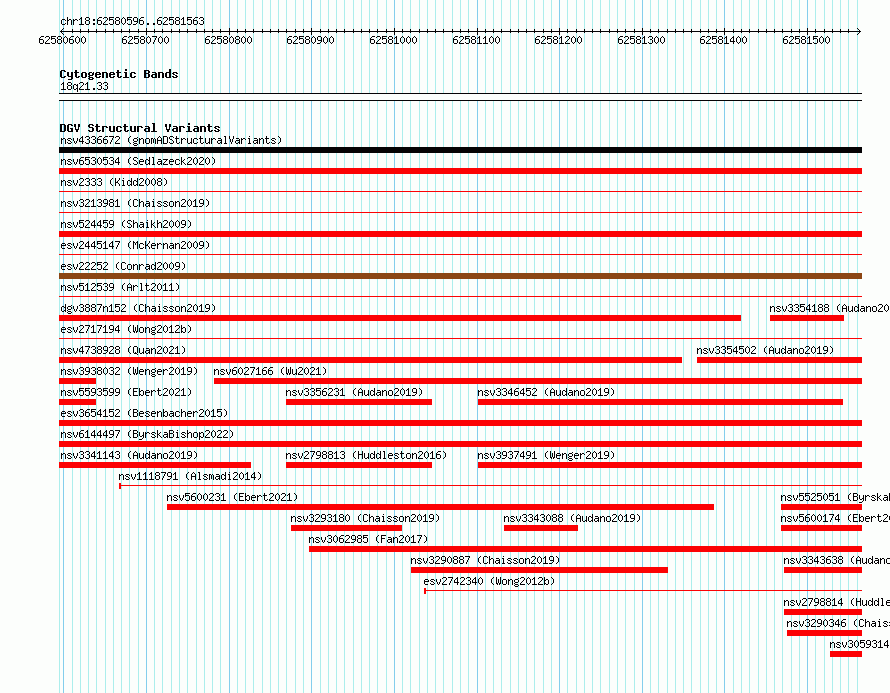
Task: Select dgv3887n152 (Chaisson2019) label
Action: [x=138, y=308]
